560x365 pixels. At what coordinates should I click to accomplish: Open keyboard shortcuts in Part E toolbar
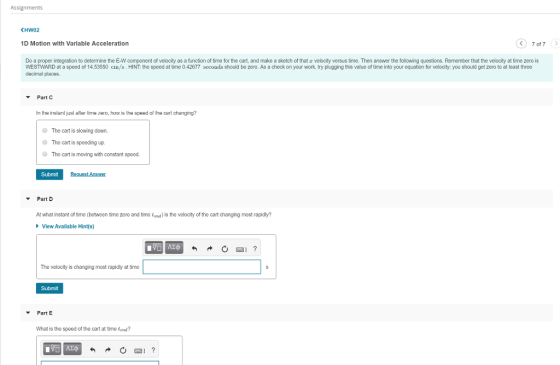pyautogui.click(x=139, y=351)
